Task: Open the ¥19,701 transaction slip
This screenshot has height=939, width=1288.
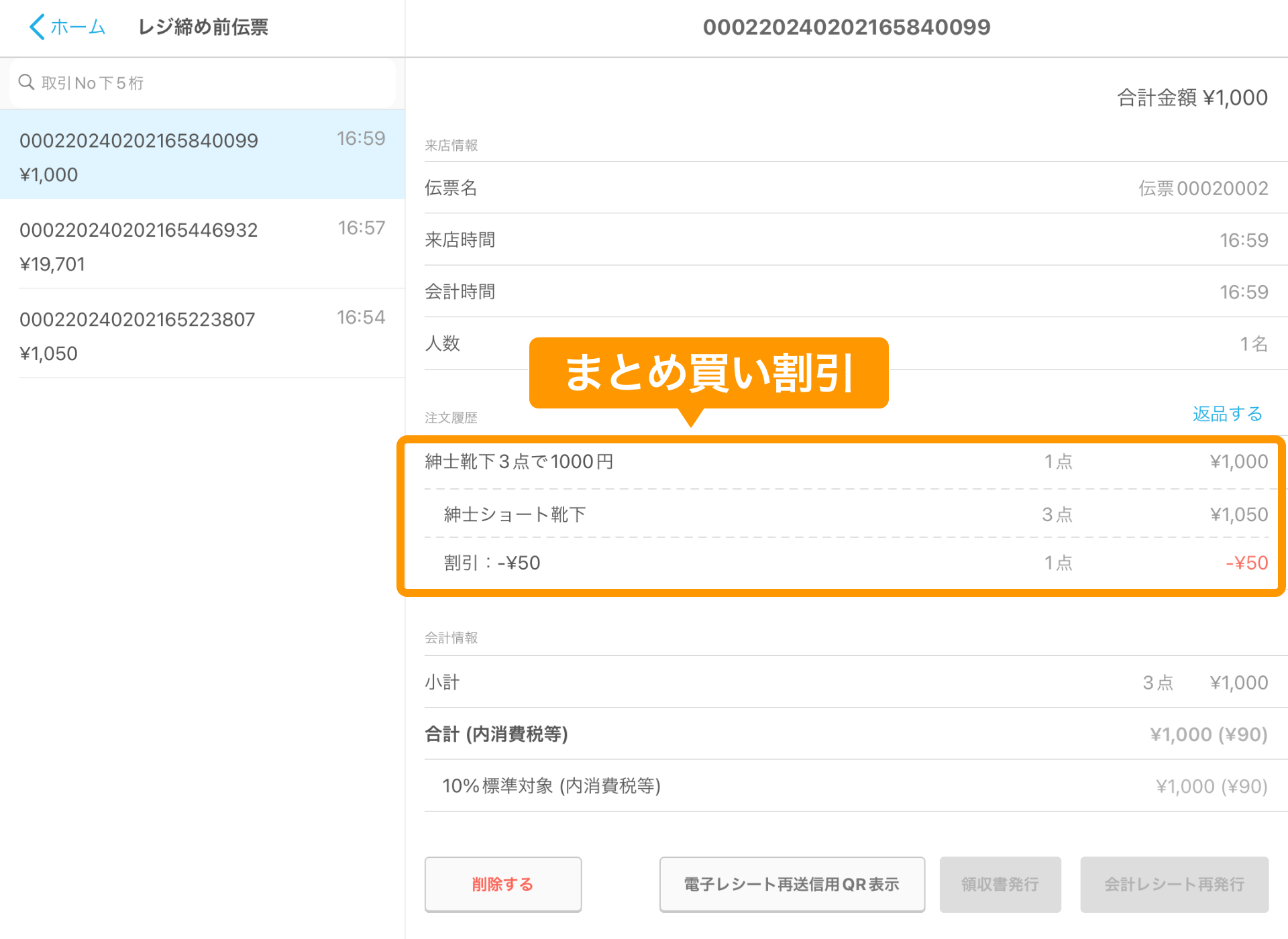Action: (x=201, y=245)
